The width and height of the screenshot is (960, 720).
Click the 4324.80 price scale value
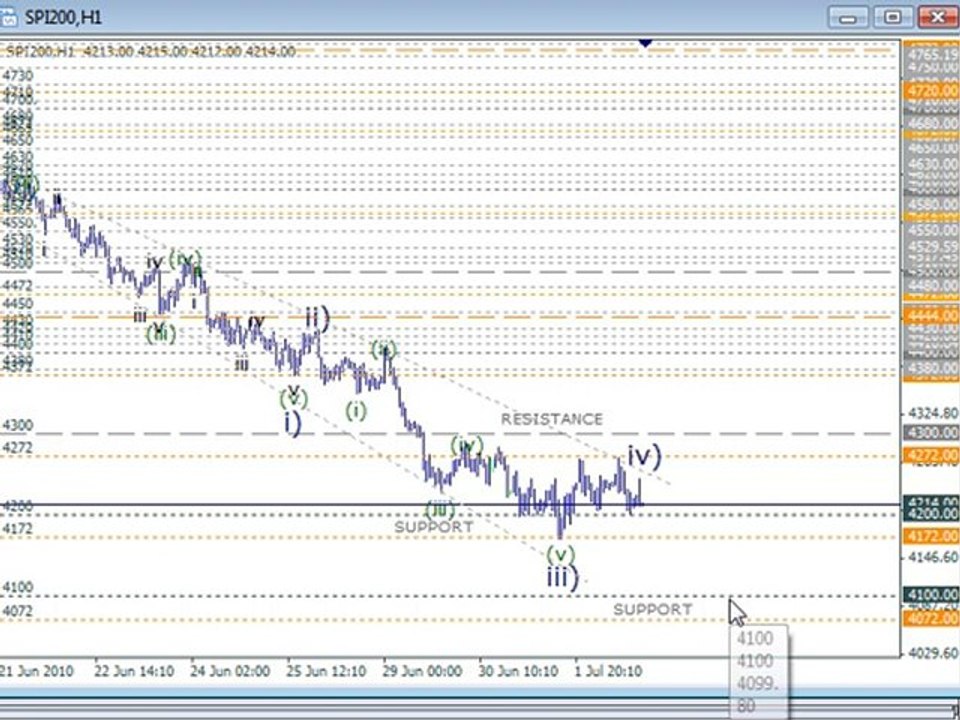933,414
